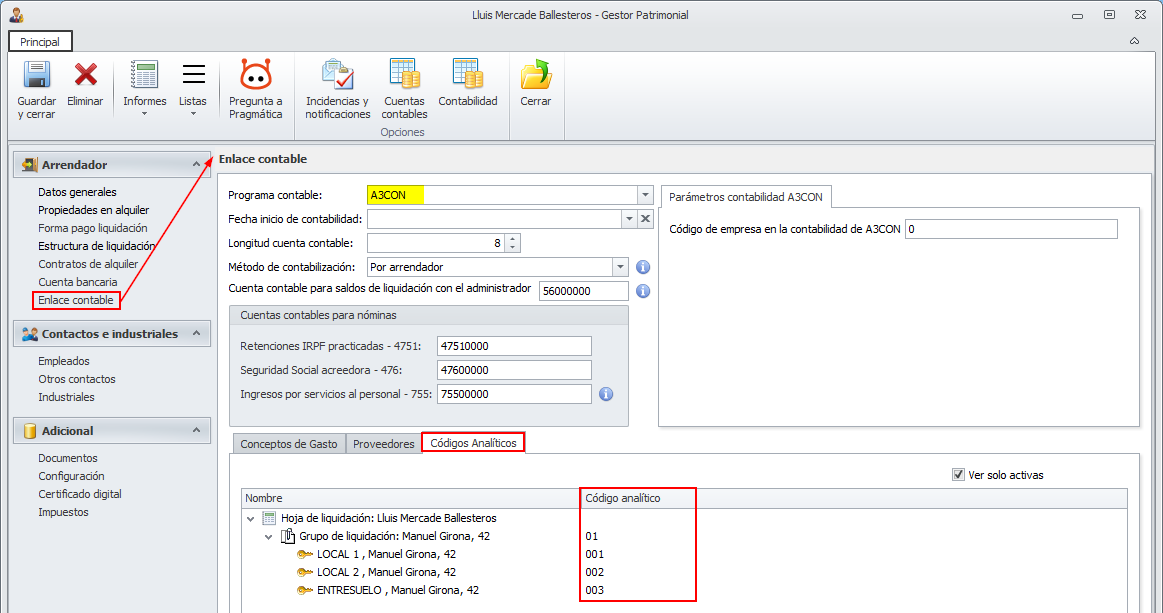Clear the Fecha inicio de contabilidad field
Image resolution: width=1163 pixels, height=613 pixels.
pos(645,219)
